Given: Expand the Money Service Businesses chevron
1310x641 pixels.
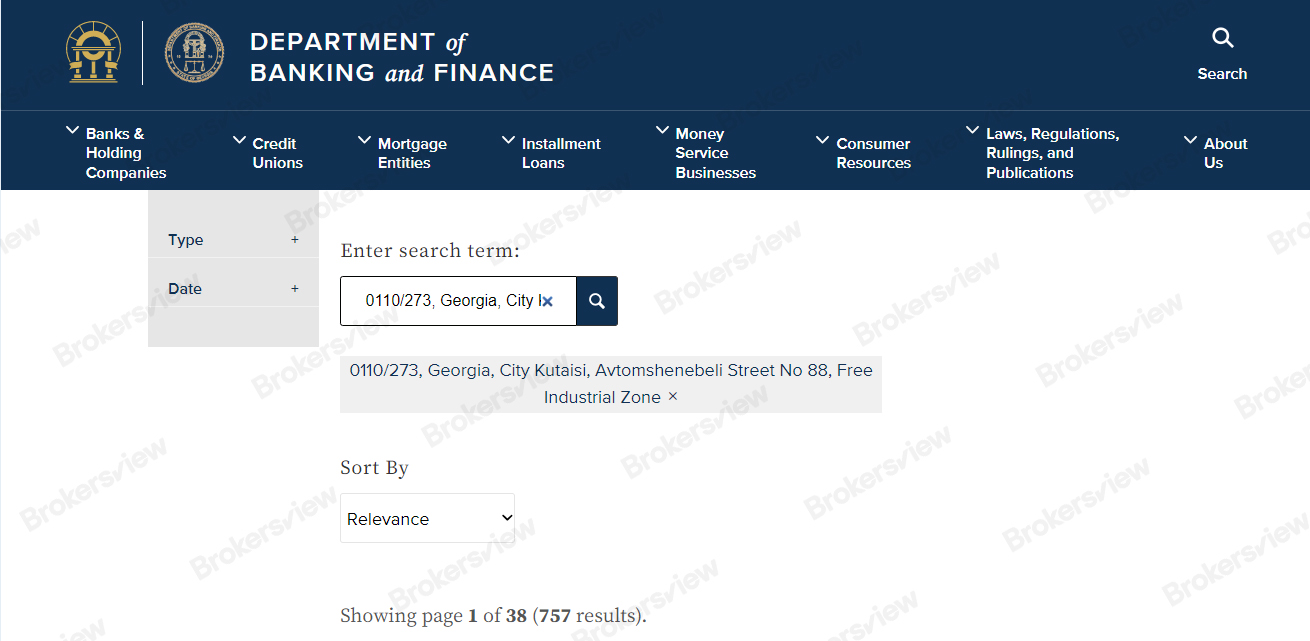Looking at the screenshot, I should [662, 131].
